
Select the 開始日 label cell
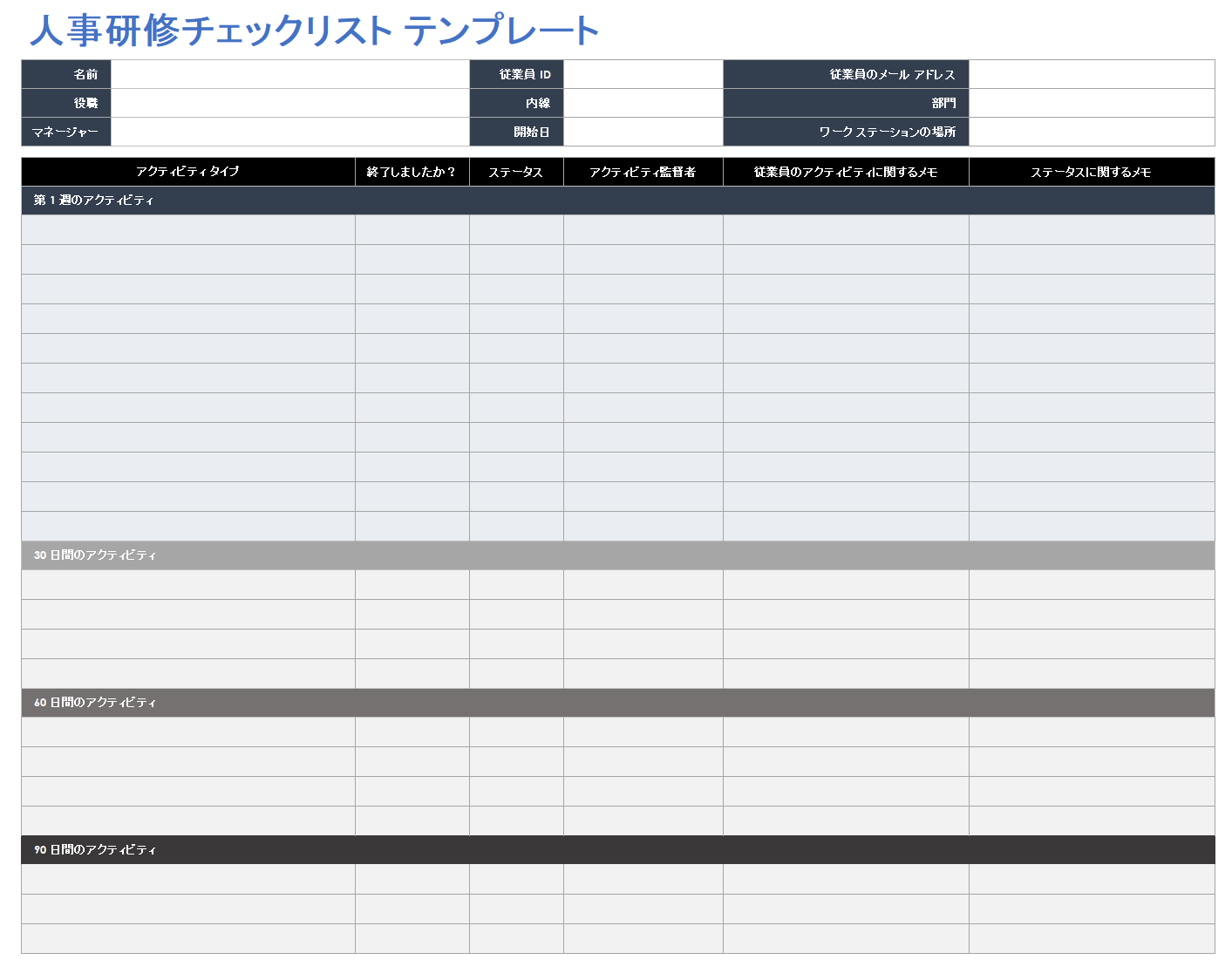(517, 132)
